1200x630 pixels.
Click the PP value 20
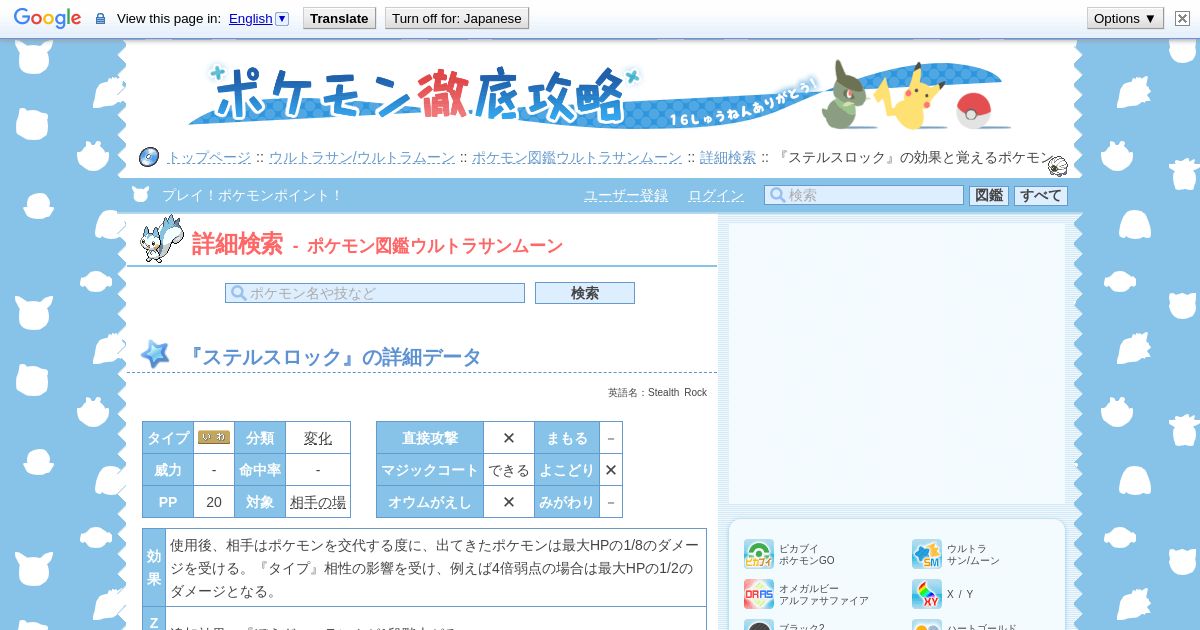click(214, 502)
